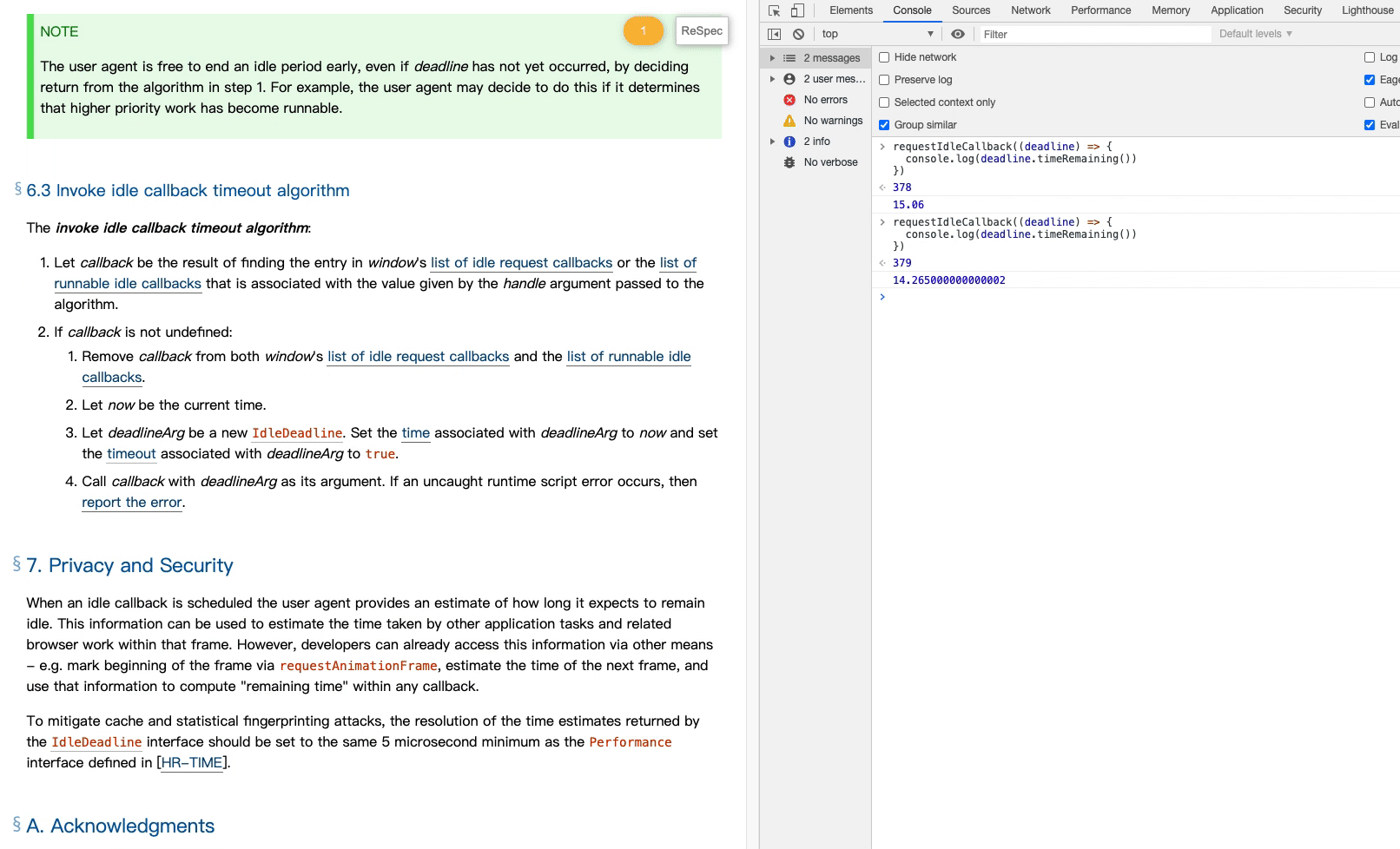
Task: Open the Sources tab
Action: pos(970,10)
